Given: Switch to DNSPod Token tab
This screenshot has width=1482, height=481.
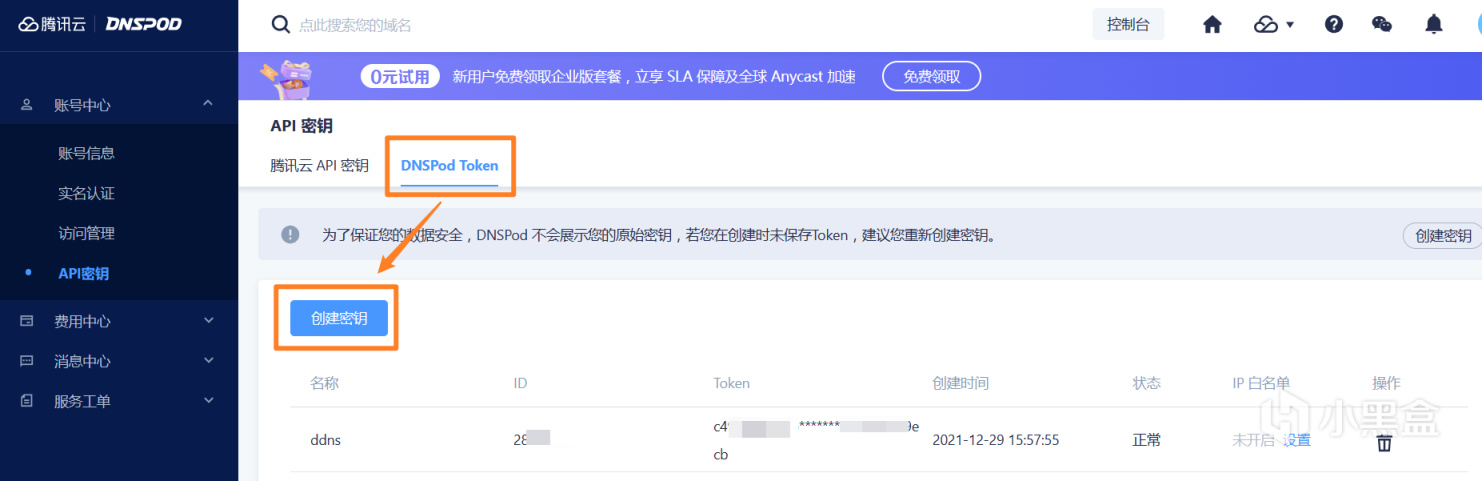Looking at the screenshot, I should (x=450, y=165).
